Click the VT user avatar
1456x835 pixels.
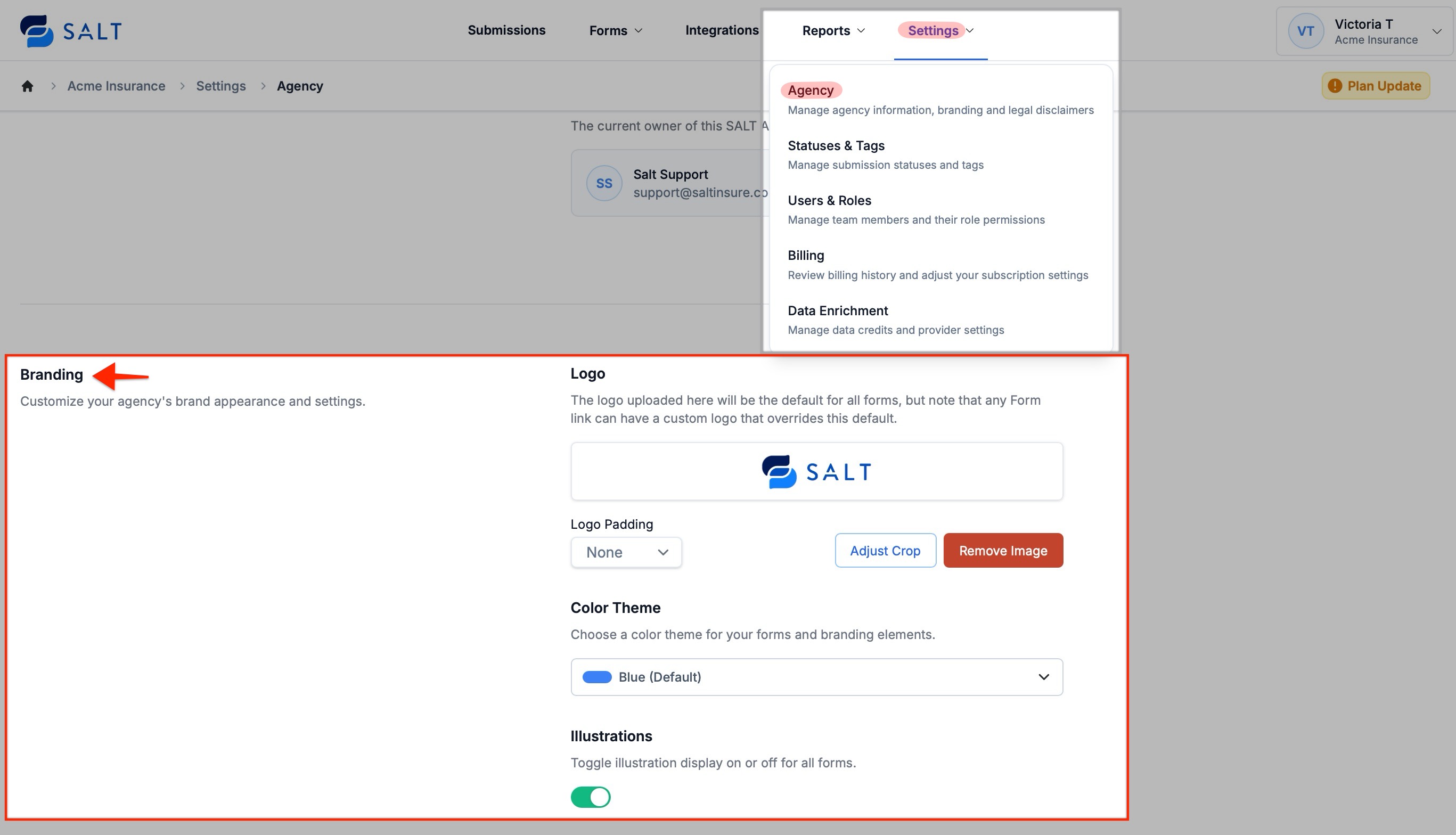pos(1305,31)
